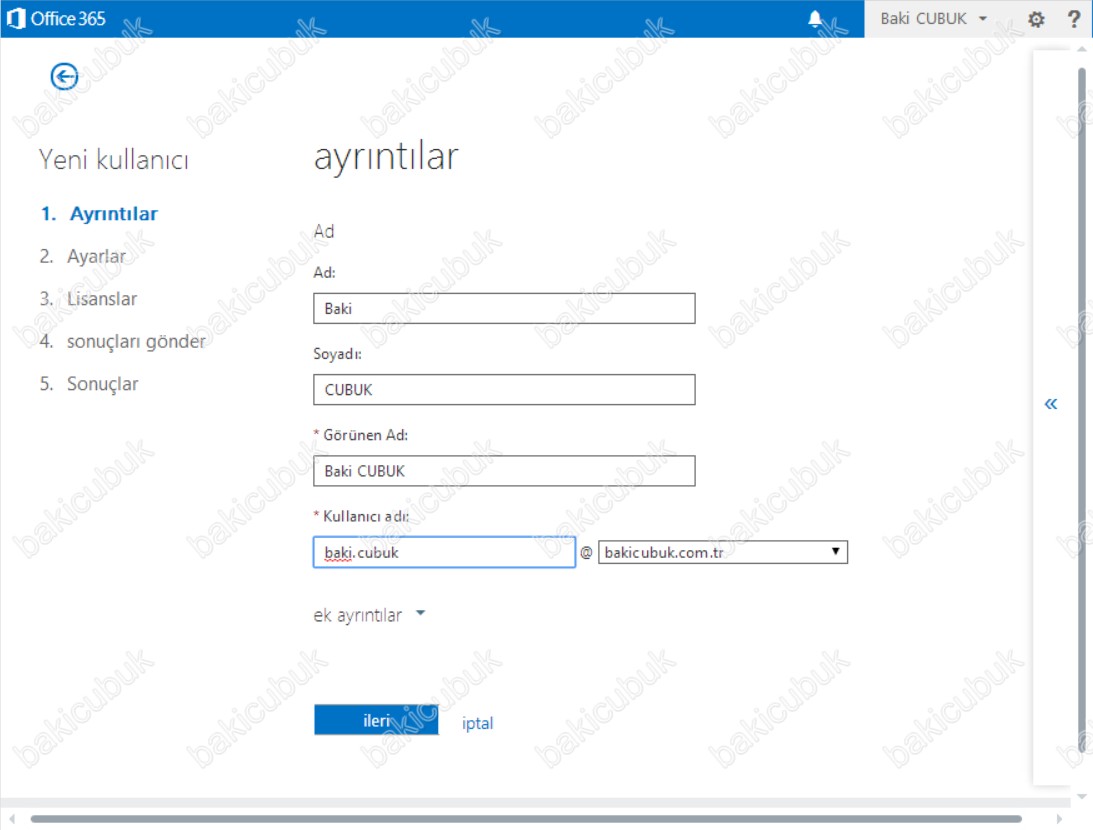
Task: Click the horizontal scrollbar at bottom
Action: [526, 819]
